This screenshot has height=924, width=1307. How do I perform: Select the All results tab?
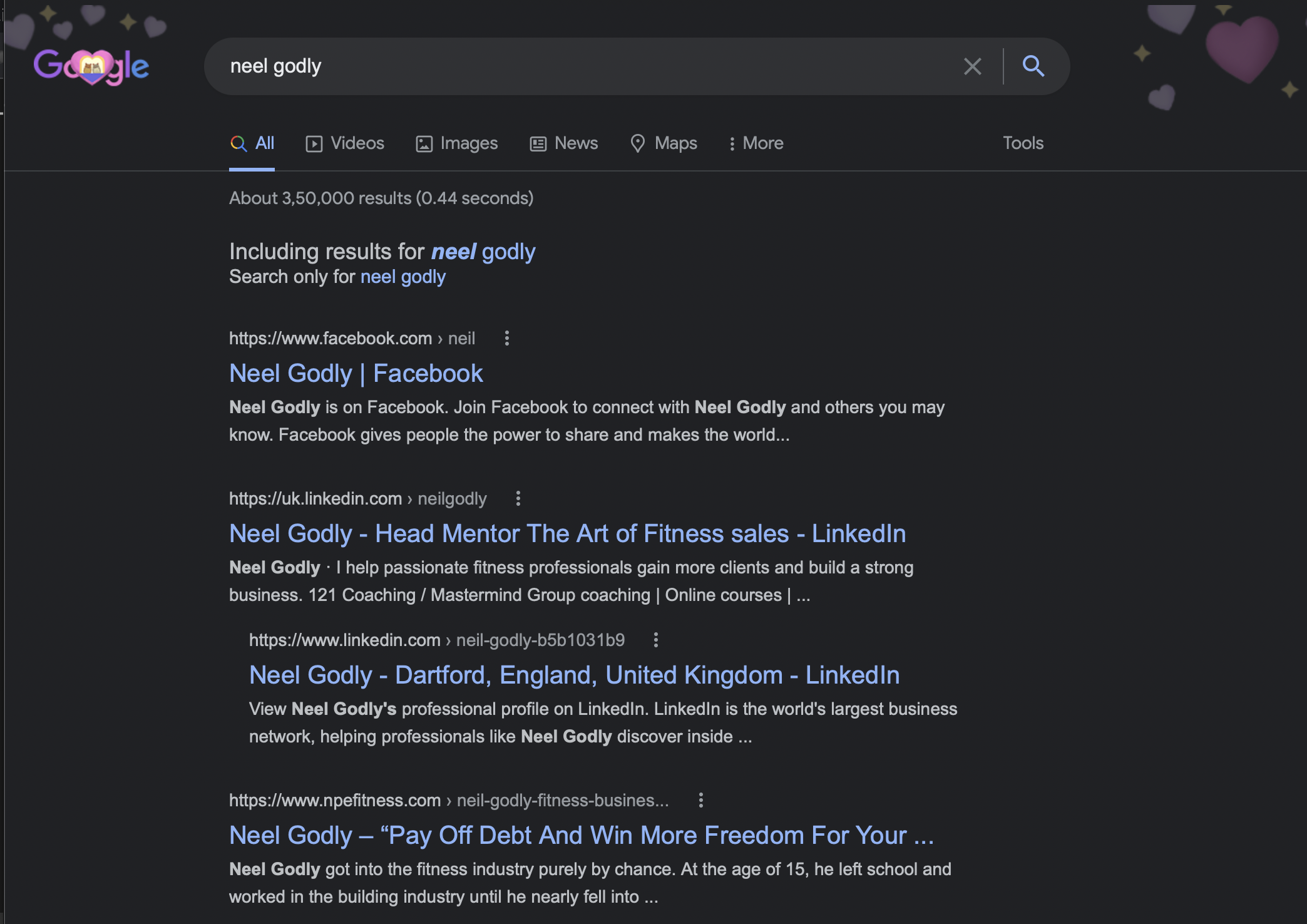252,143
